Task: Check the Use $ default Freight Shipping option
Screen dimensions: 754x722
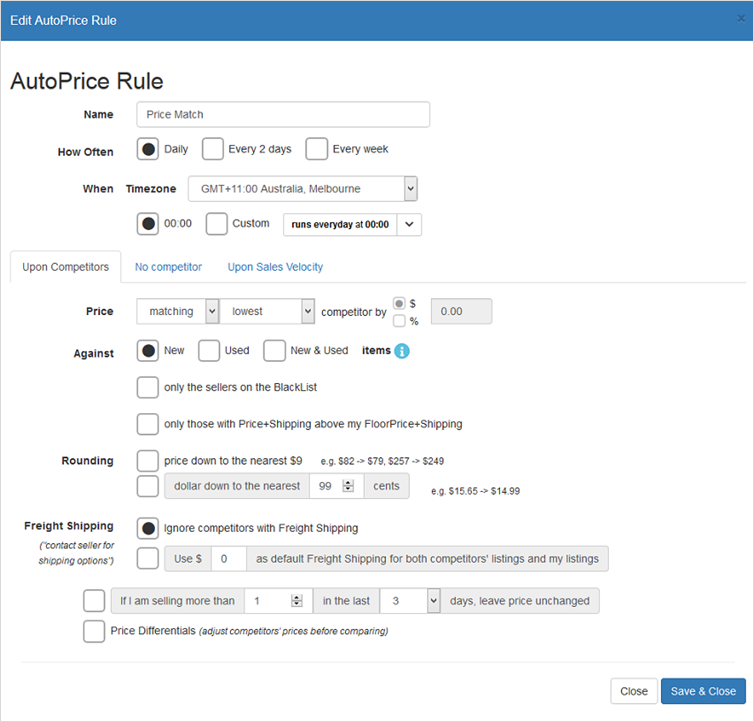Action: 148,558
